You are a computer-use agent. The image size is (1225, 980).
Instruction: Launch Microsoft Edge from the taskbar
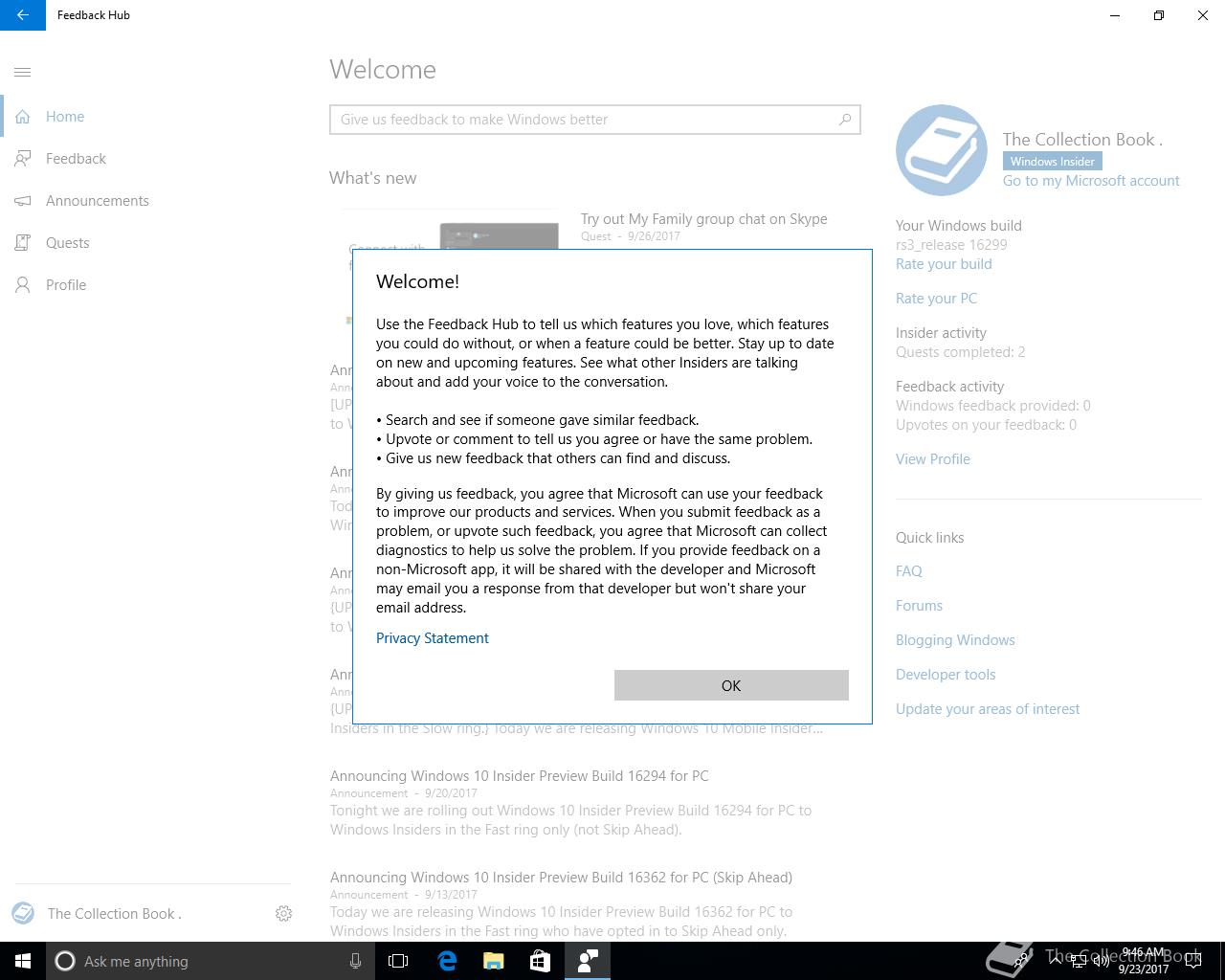pyautogui.click(x=447, y=961)
